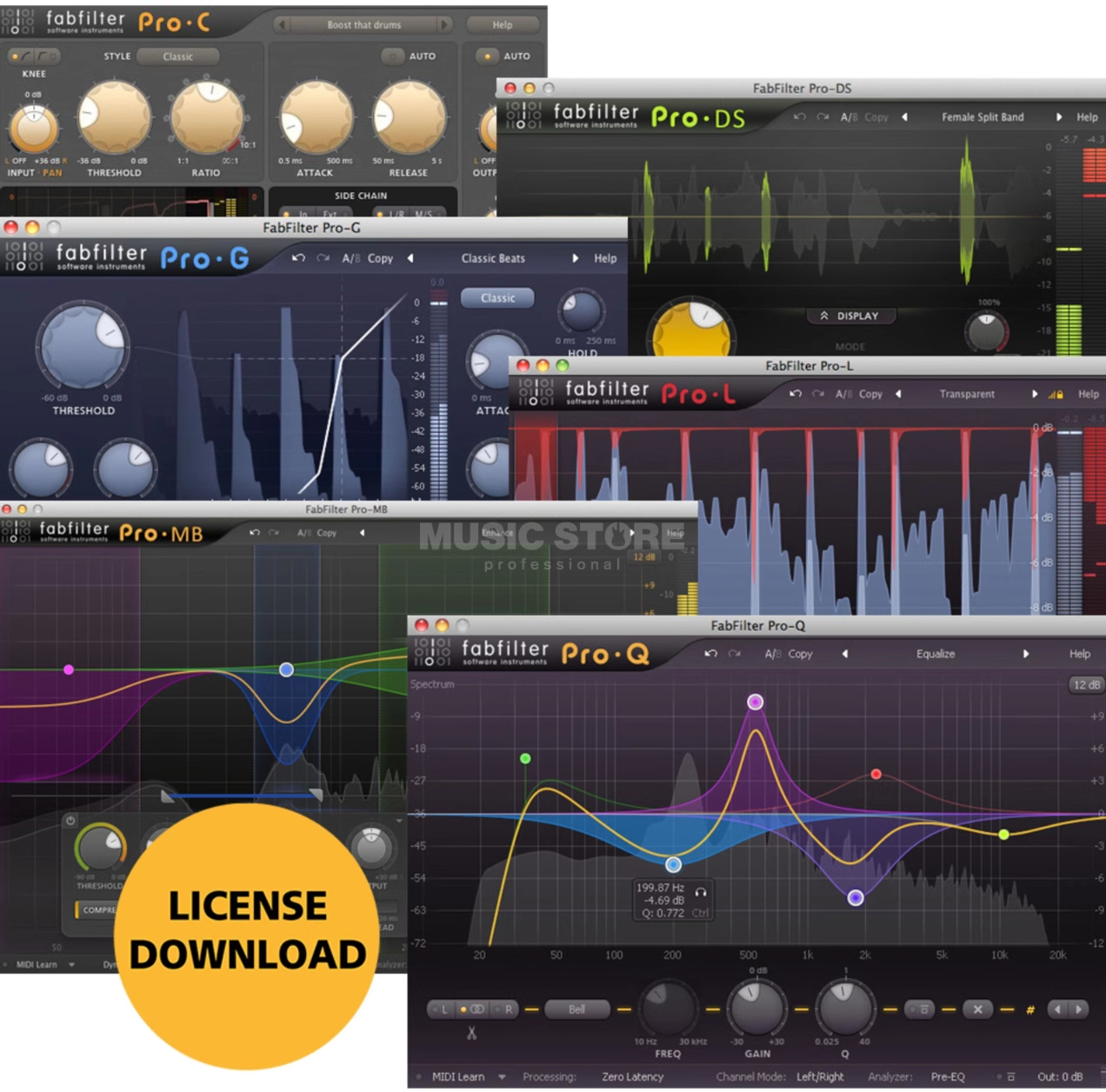Click the yellow hash band number in Pro-Q
Screen dimensions: 1106x1092
tap(1030, 1009)
